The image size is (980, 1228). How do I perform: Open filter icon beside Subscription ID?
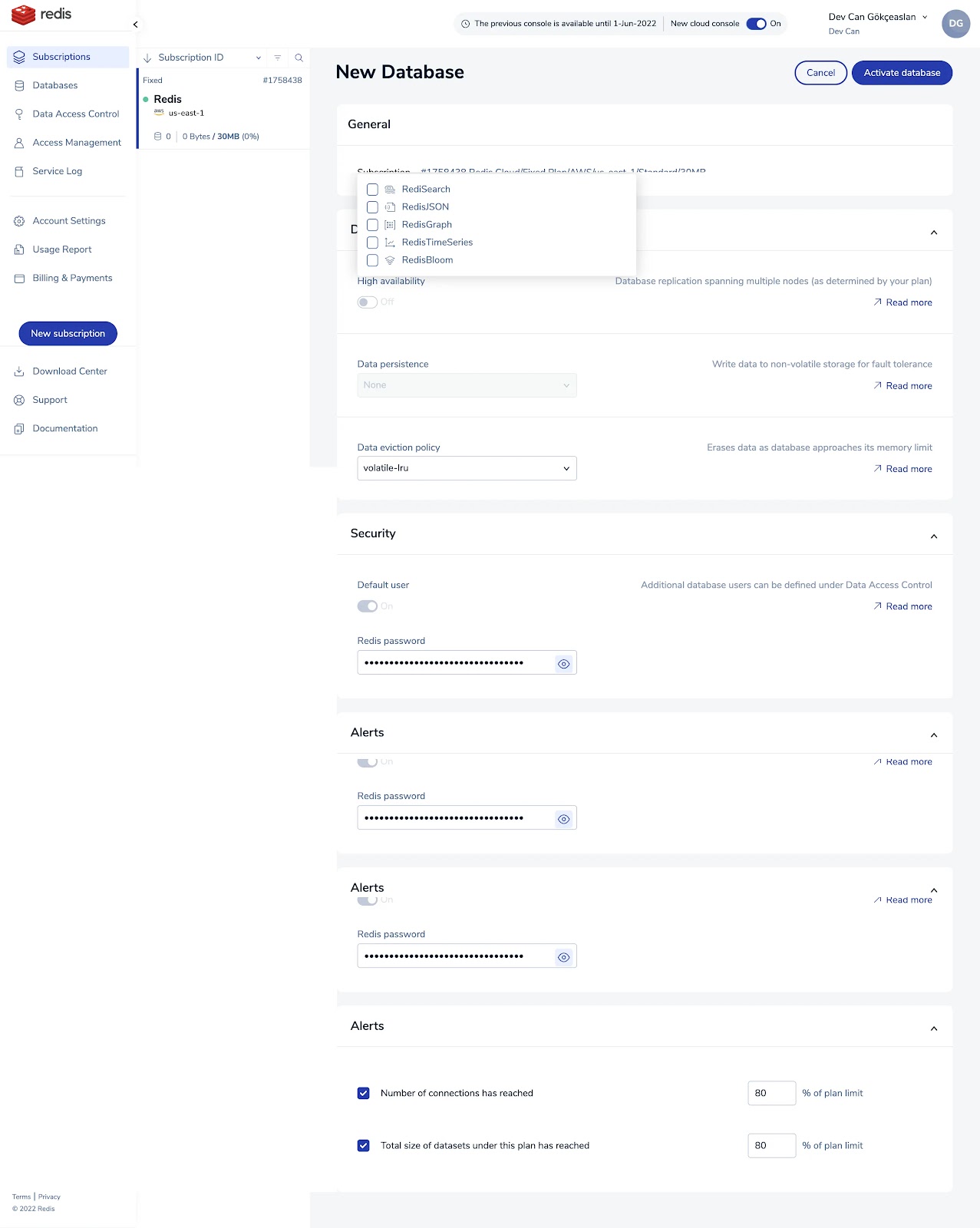coord(278,58)
